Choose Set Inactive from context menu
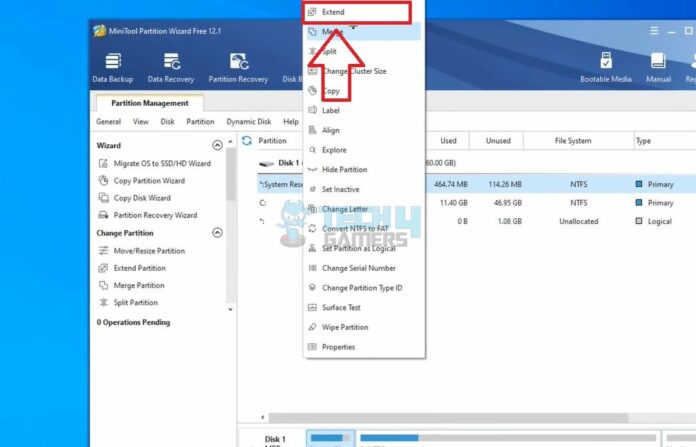Image resolution: width=696 pixels, height=447 pixels. point(364,189)
